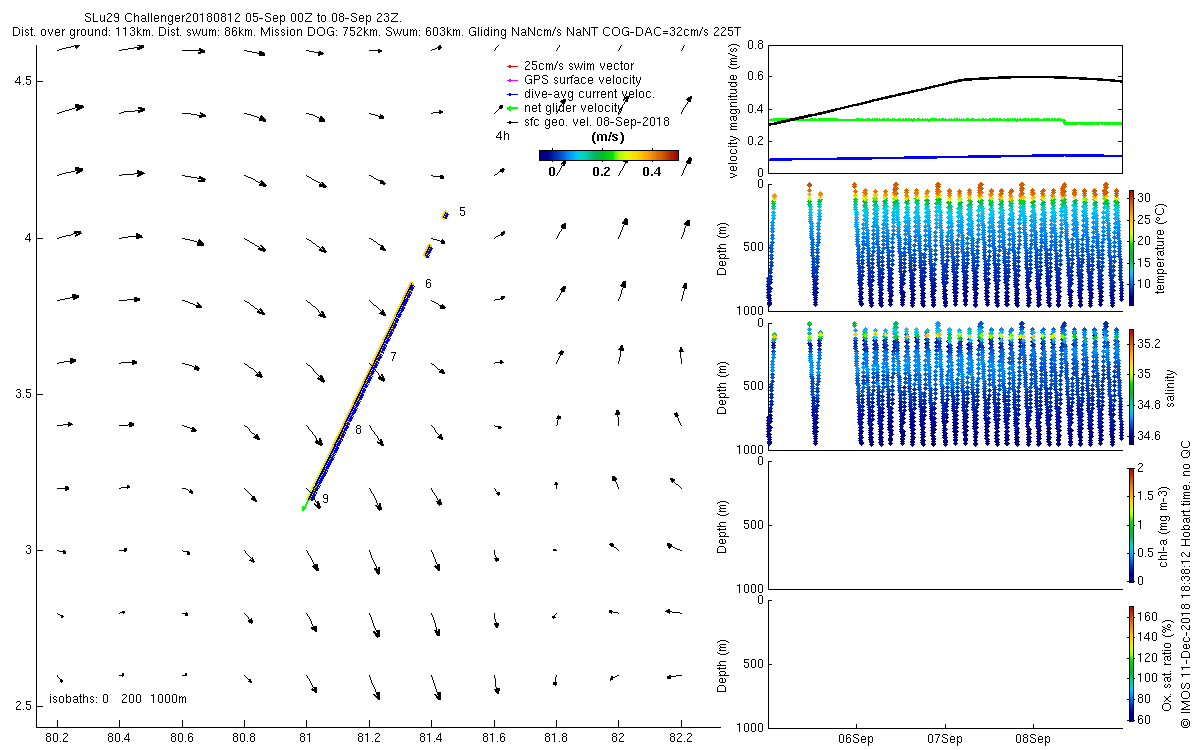This screenshot has width=1200, height=750.
Task: Click the '1.5' tick on the chl-a colorbar
Action: tap(1145, 495)
